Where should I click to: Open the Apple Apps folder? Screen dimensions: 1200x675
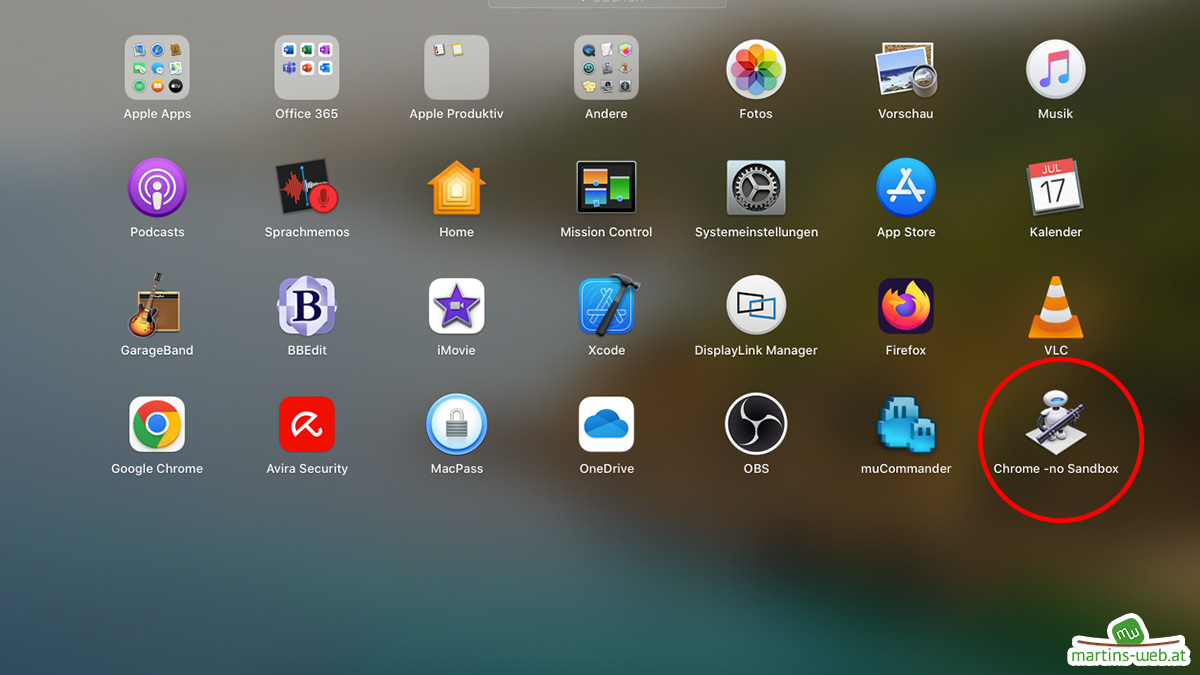click(157, 68)
